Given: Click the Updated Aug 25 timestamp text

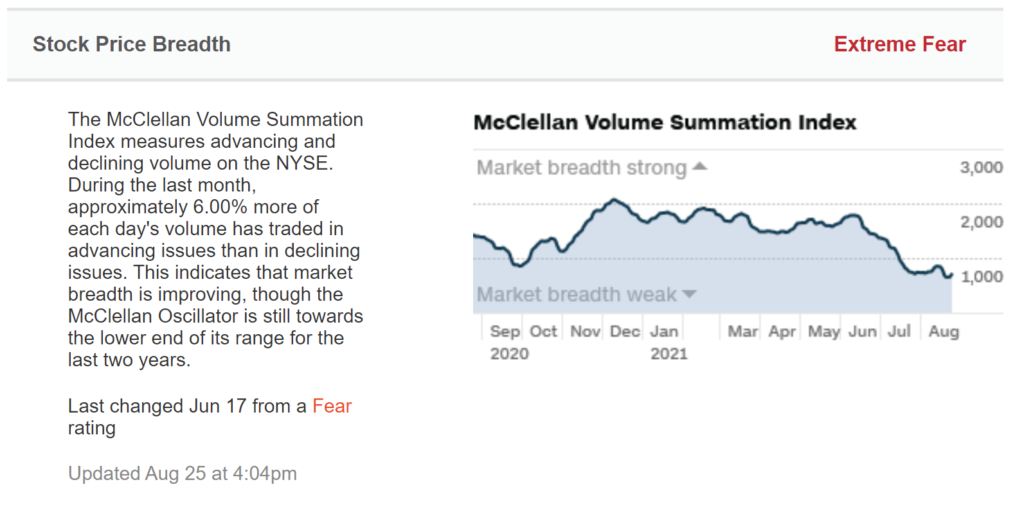Looking at the screenshot, I should [182, 473].
